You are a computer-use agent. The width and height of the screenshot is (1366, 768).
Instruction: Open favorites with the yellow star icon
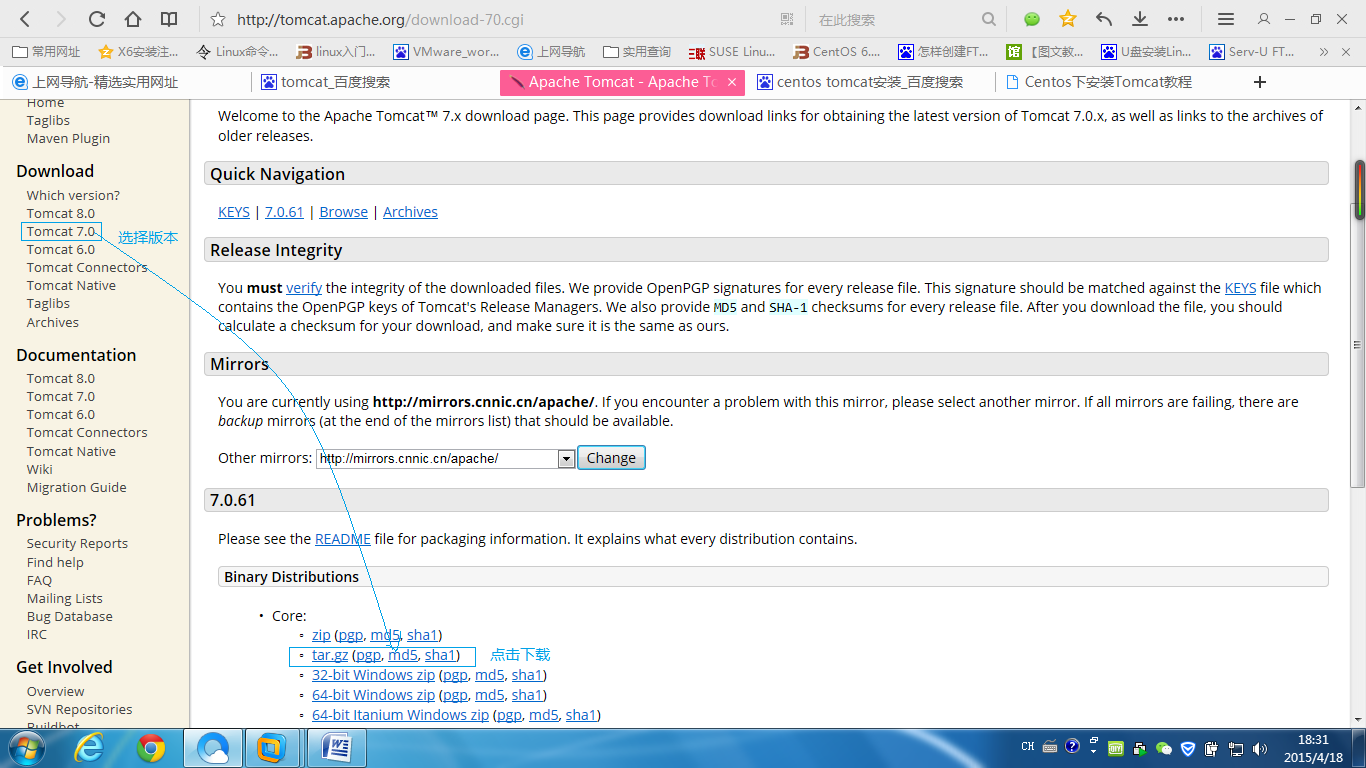point(1068,19)
